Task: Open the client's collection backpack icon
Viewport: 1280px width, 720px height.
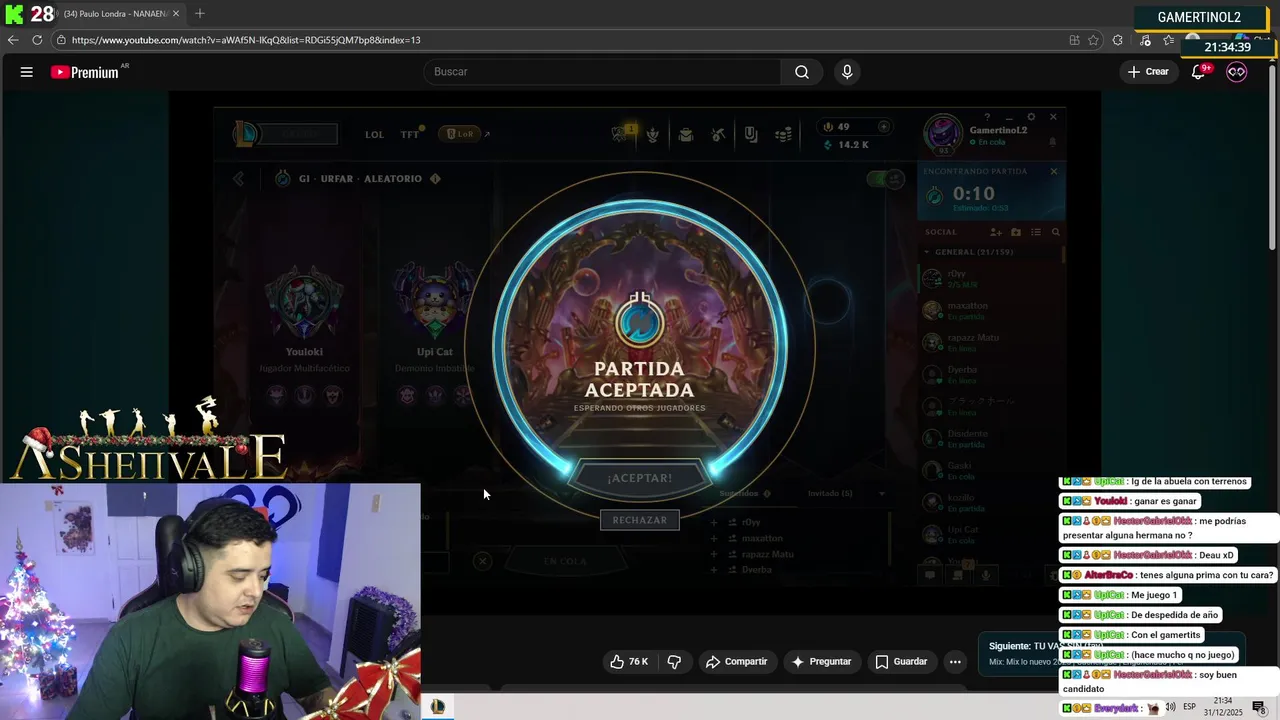Action: click(686, 134)
